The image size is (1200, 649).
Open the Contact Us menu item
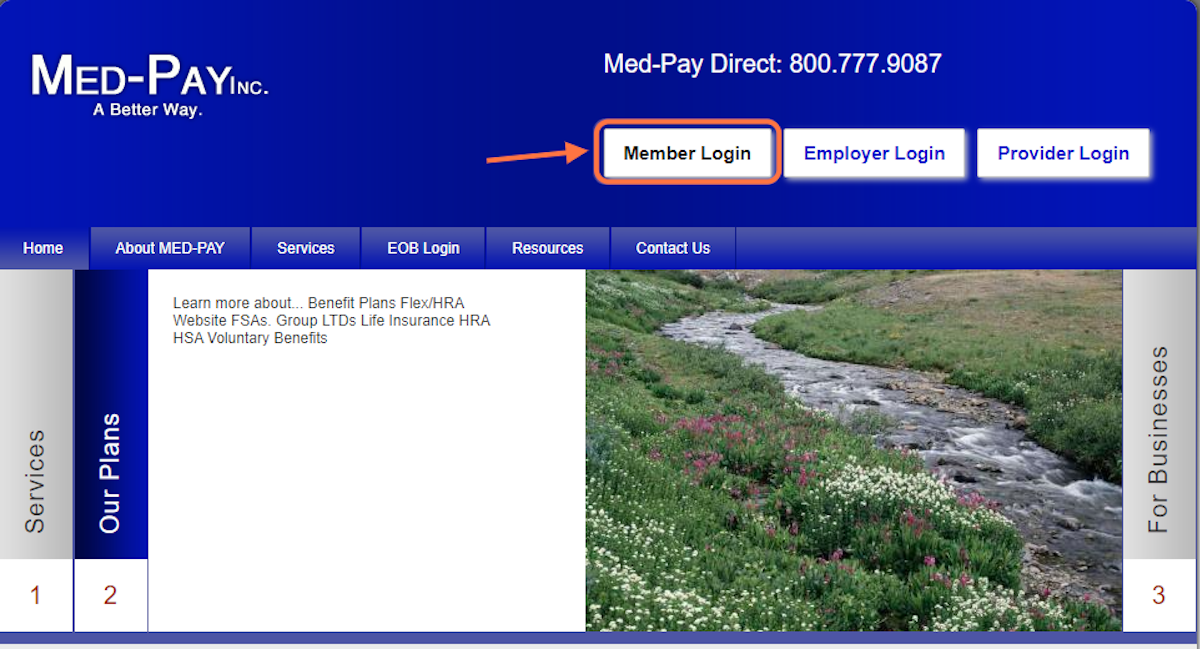pyautogui.click(x=673, y=248)
